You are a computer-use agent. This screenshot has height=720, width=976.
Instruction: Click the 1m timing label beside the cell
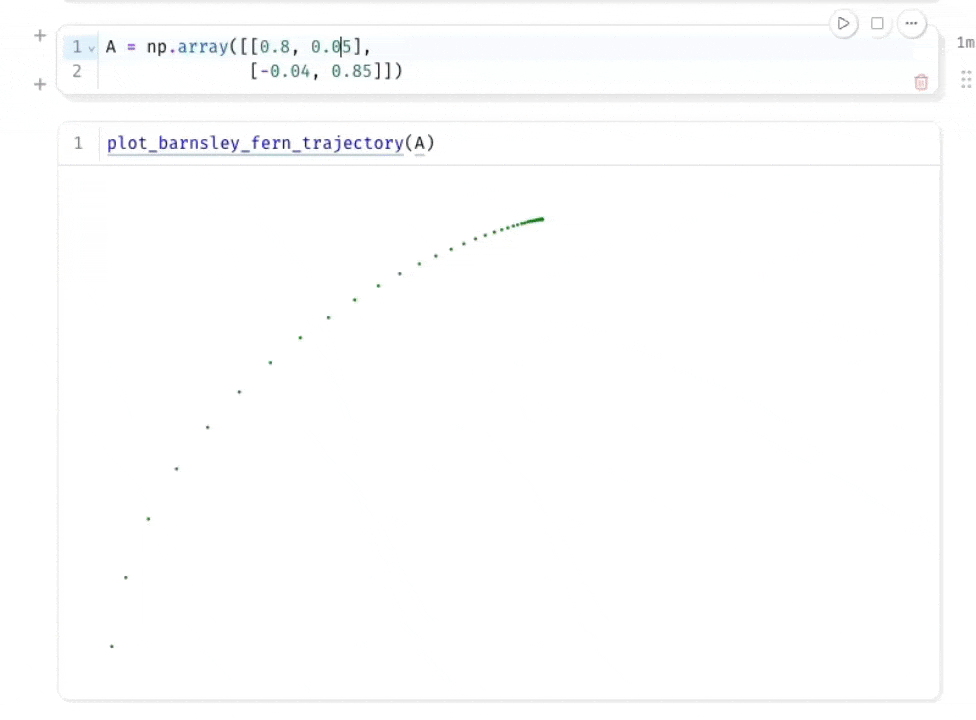(964, 43)
